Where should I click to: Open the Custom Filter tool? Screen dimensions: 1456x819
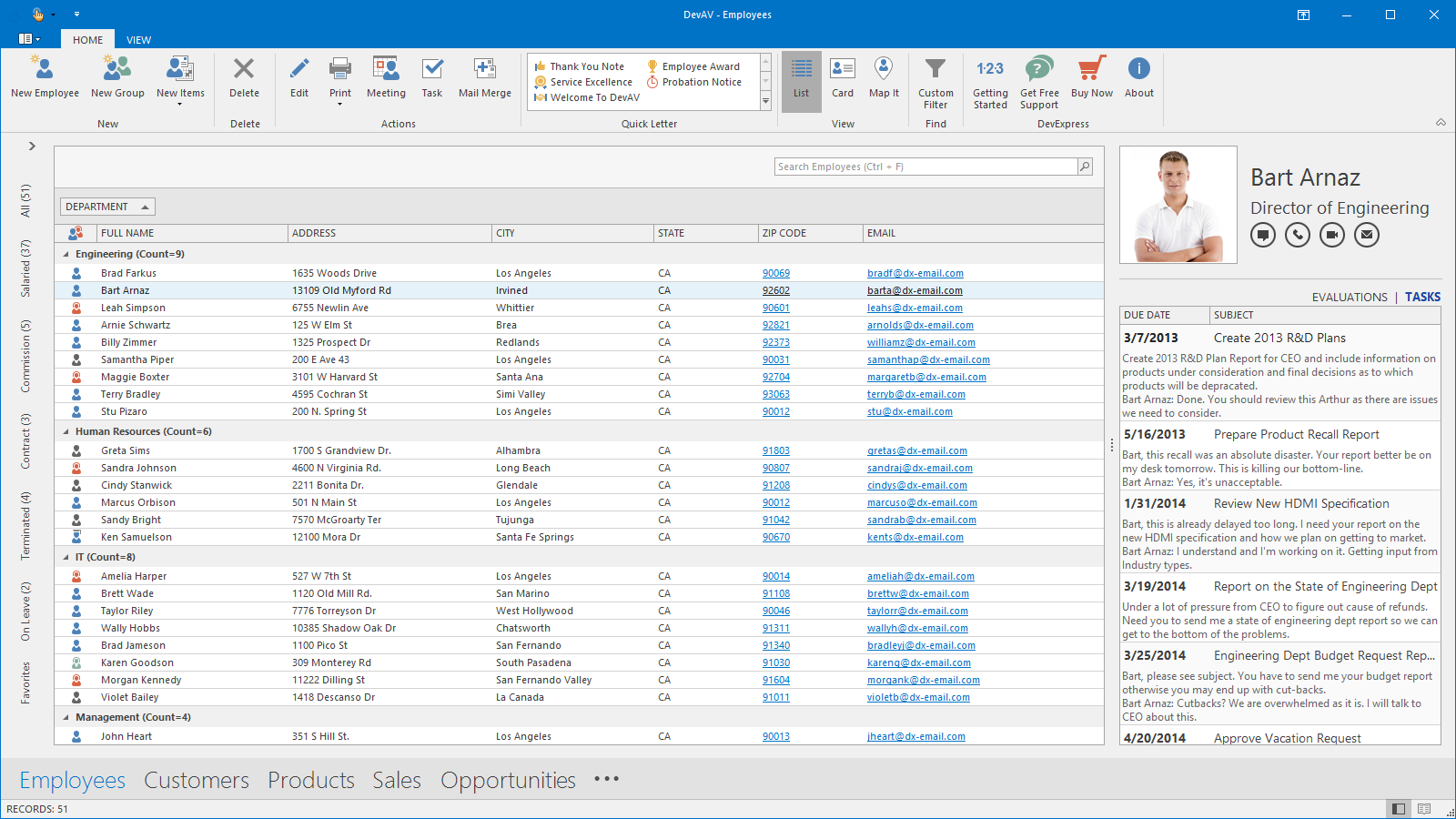pos(935,82)
